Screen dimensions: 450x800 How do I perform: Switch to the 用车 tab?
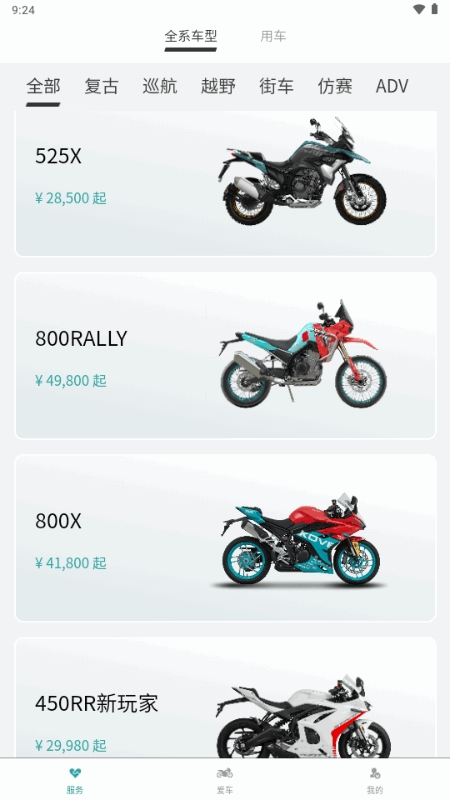[273, 36]
